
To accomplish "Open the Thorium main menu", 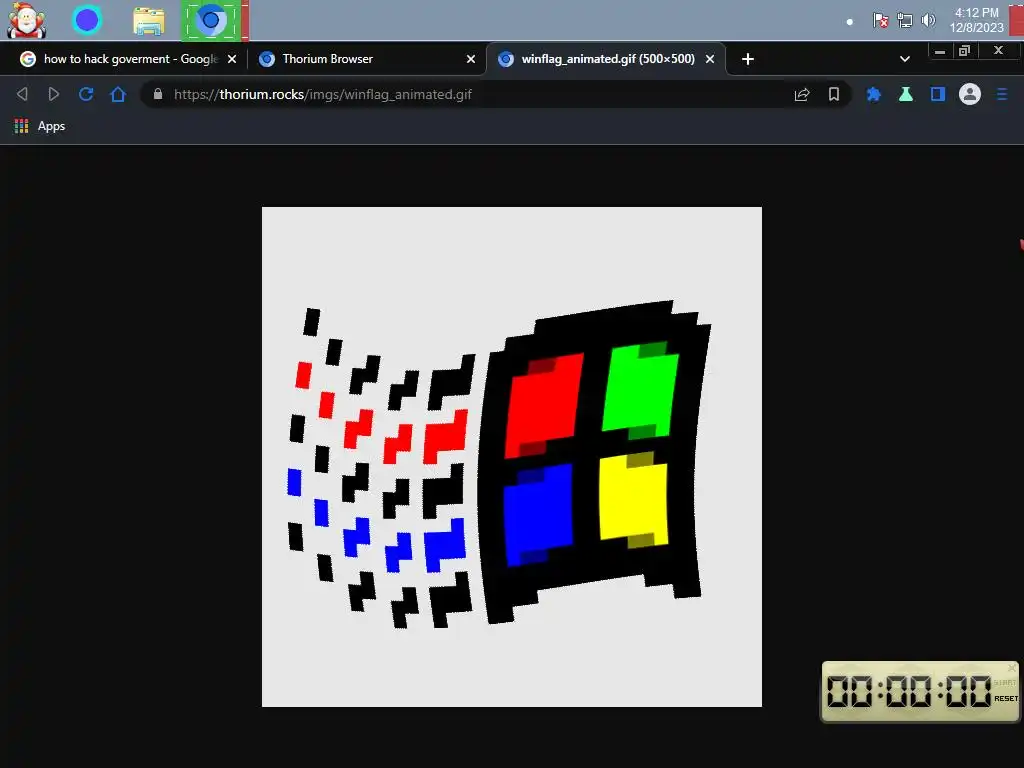I will coord(1002,95).
